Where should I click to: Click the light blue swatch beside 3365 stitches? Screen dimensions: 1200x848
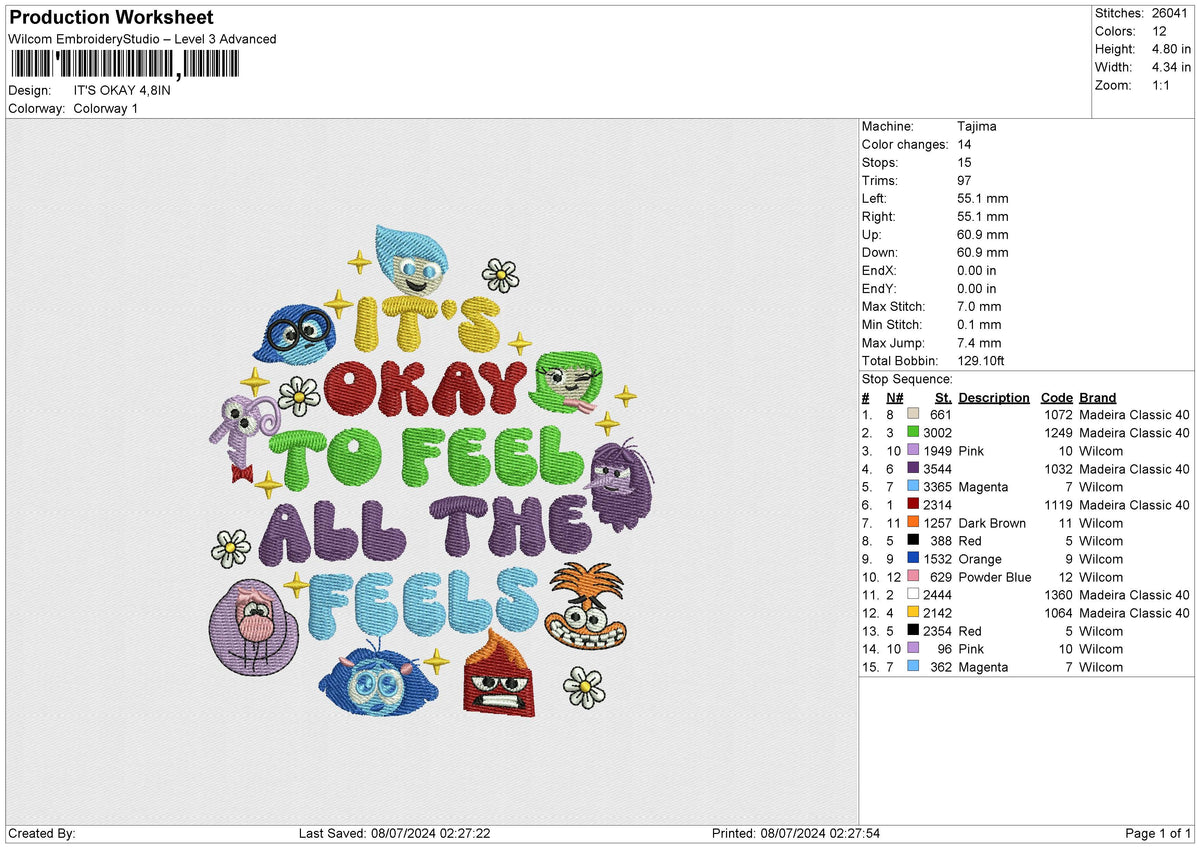(913, 487)
